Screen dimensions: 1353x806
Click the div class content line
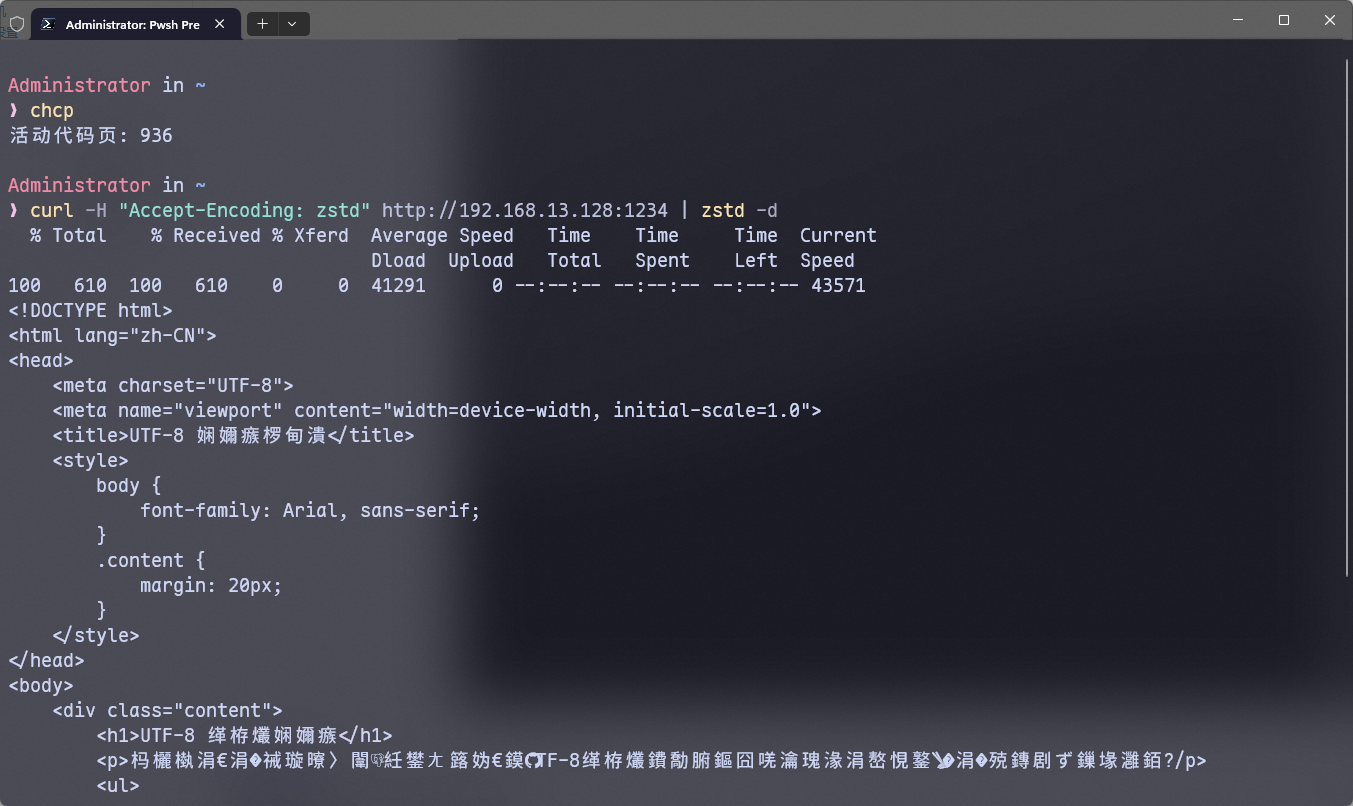tap(167, 710)
